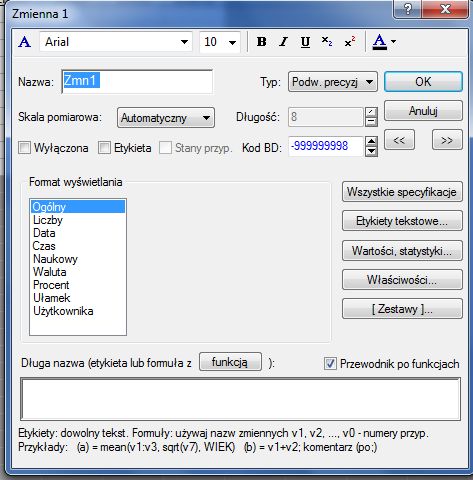The height and width of the screenshot is (480, 473).
Task: Uncheck Przewodnik po funkcjach
Action: coord(330,364)
